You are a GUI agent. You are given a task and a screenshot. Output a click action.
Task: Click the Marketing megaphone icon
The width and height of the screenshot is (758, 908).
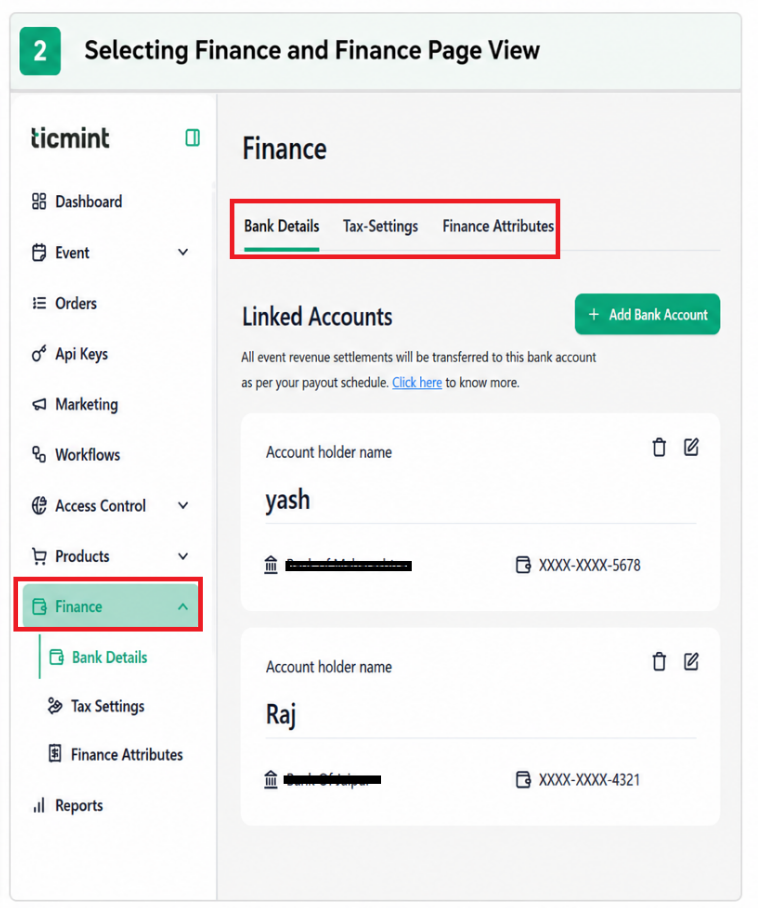pyautogui.click(x=39, y=404)
